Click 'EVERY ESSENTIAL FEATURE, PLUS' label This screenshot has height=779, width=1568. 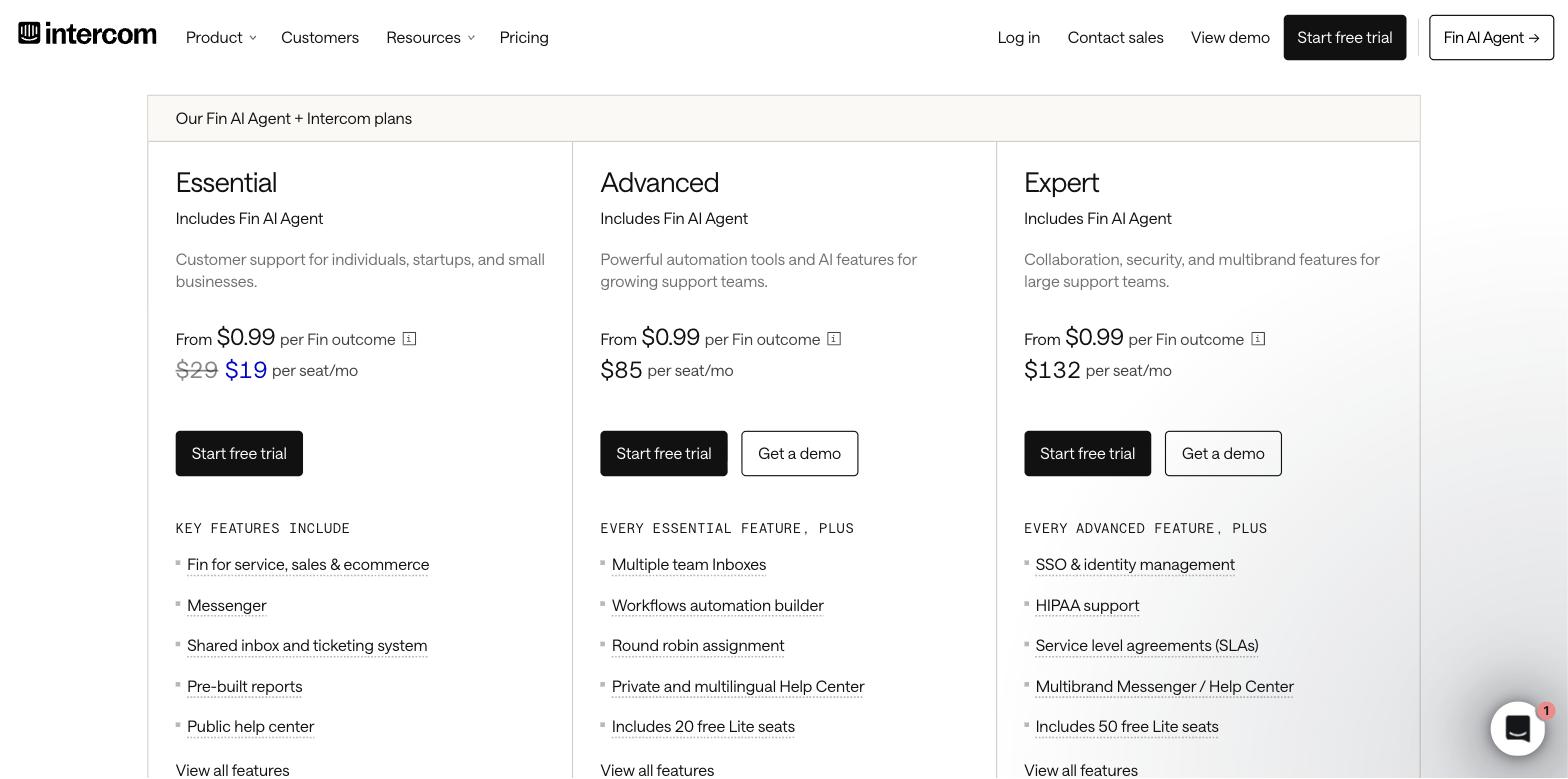point(727,528)
